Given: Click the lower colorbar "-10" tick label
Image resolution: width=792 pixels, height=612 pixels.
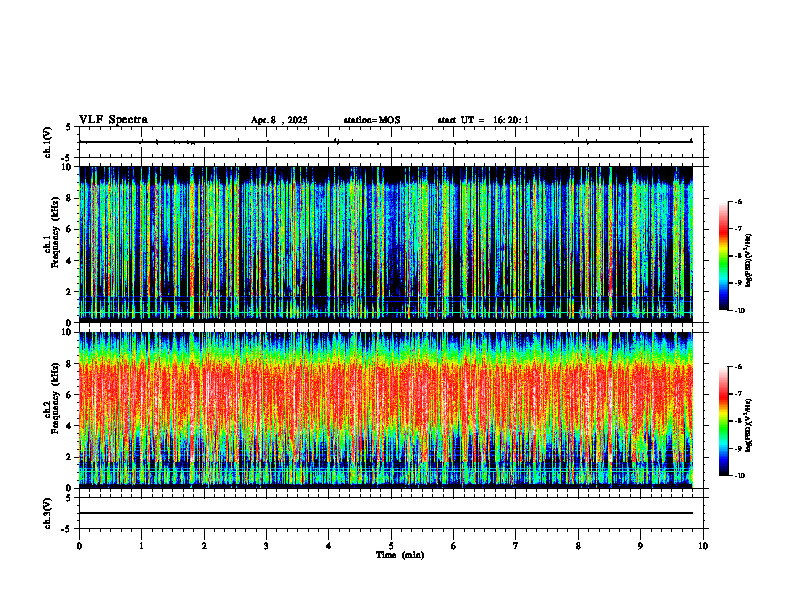Looking at the screenshot, I should tap(739, 476).
